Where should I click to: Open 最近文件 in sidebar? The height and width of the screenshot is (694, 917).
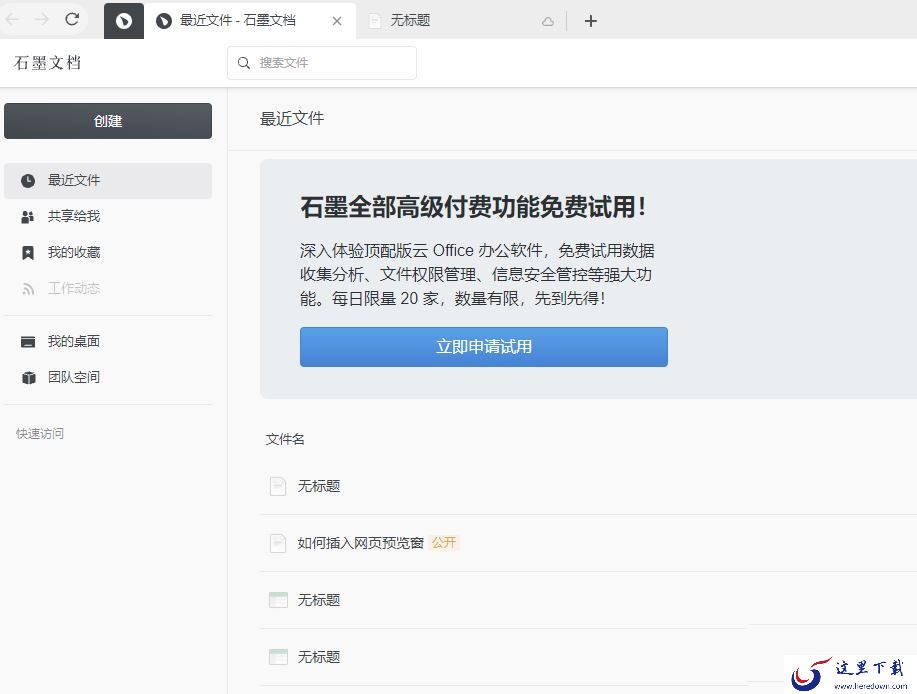[108, 181]
